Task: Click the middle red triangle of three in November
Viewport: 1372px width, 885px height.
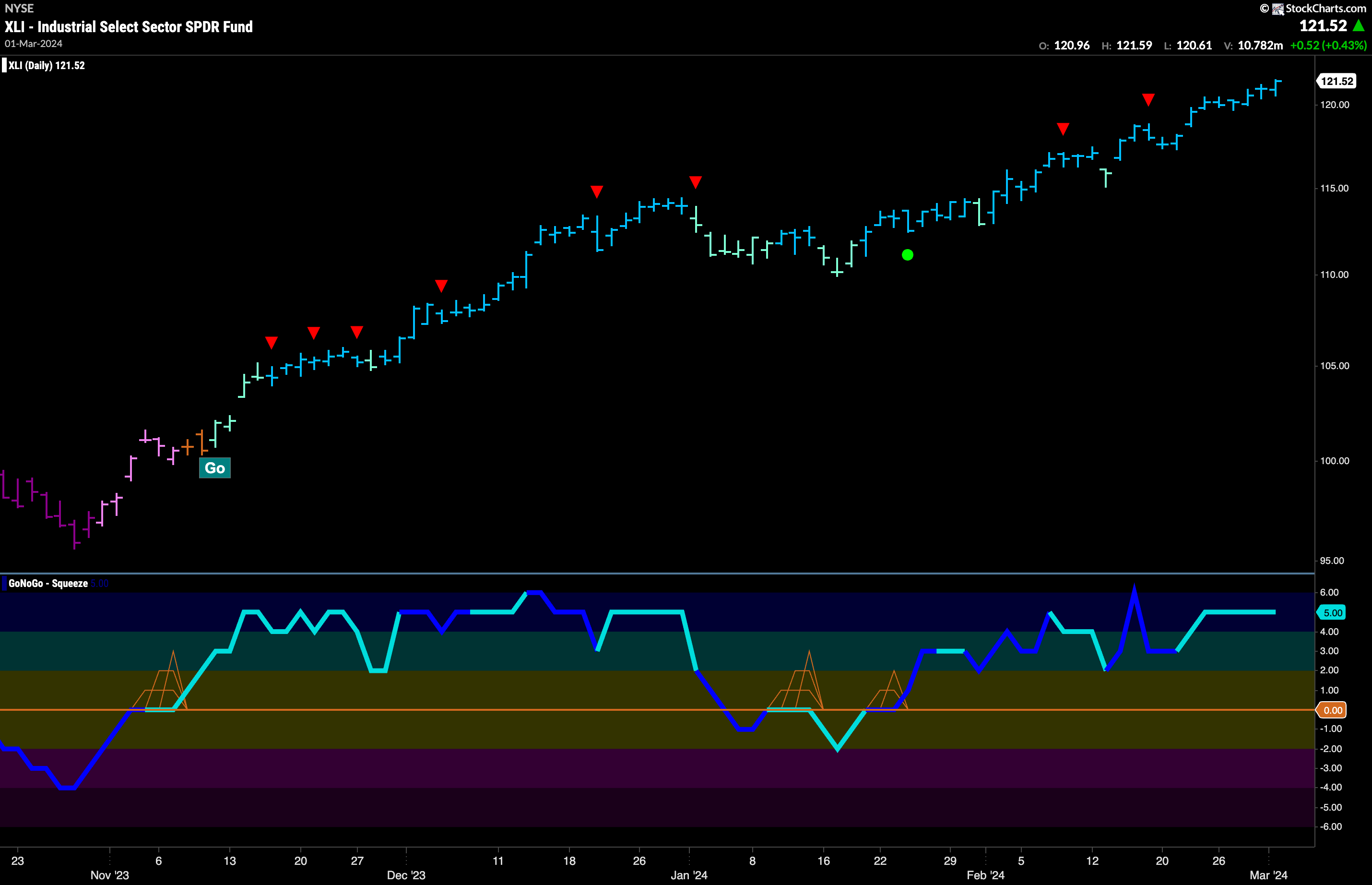Action: tap(314, 333)
